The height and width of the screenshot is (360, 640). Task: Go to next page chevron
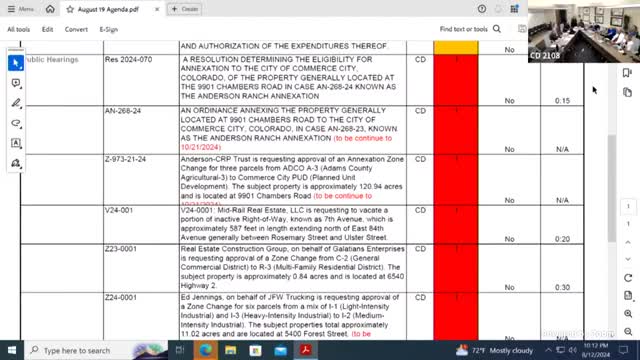(x=628, y=259)
